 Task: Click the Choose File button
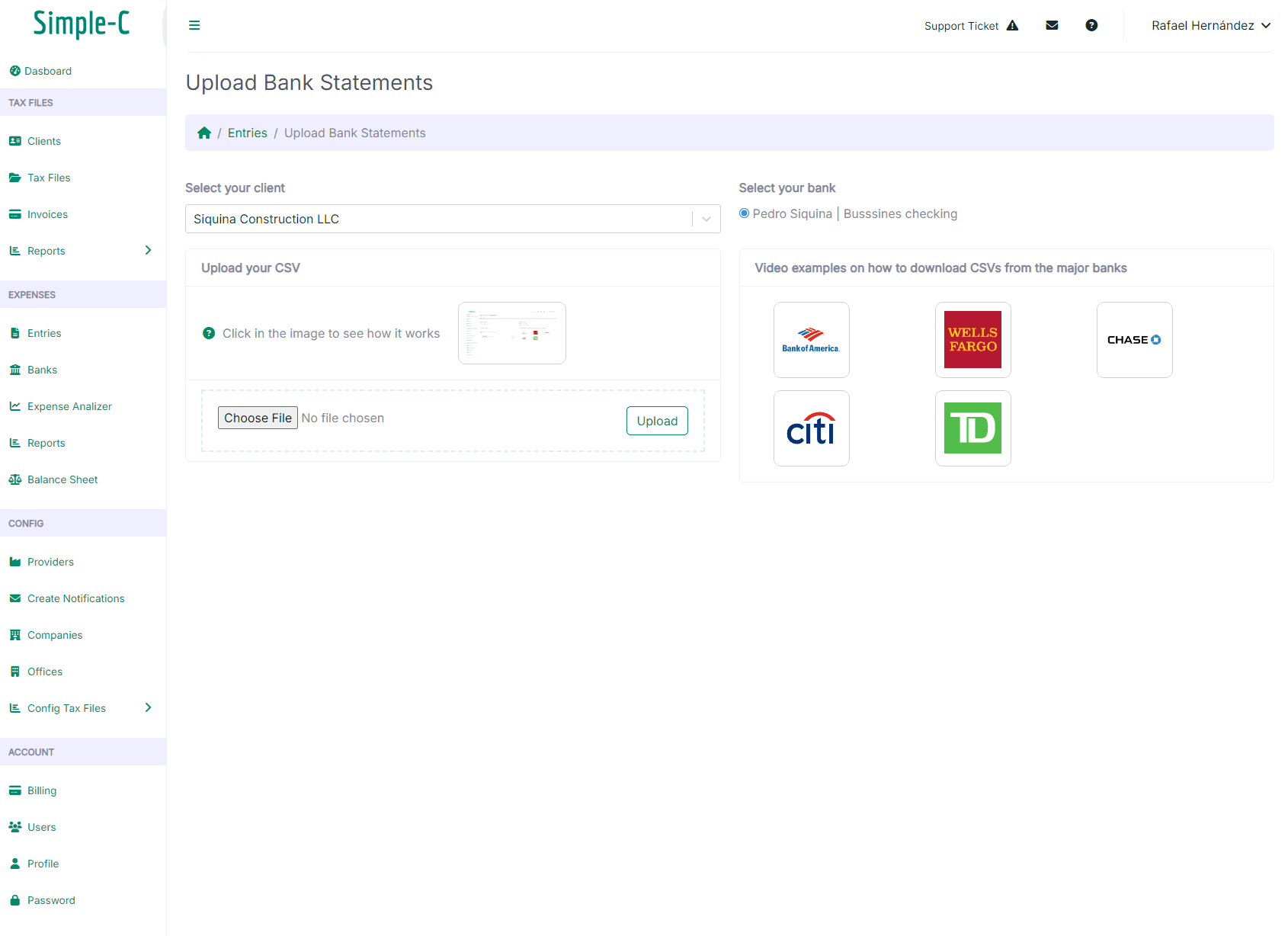click(258, 418)
